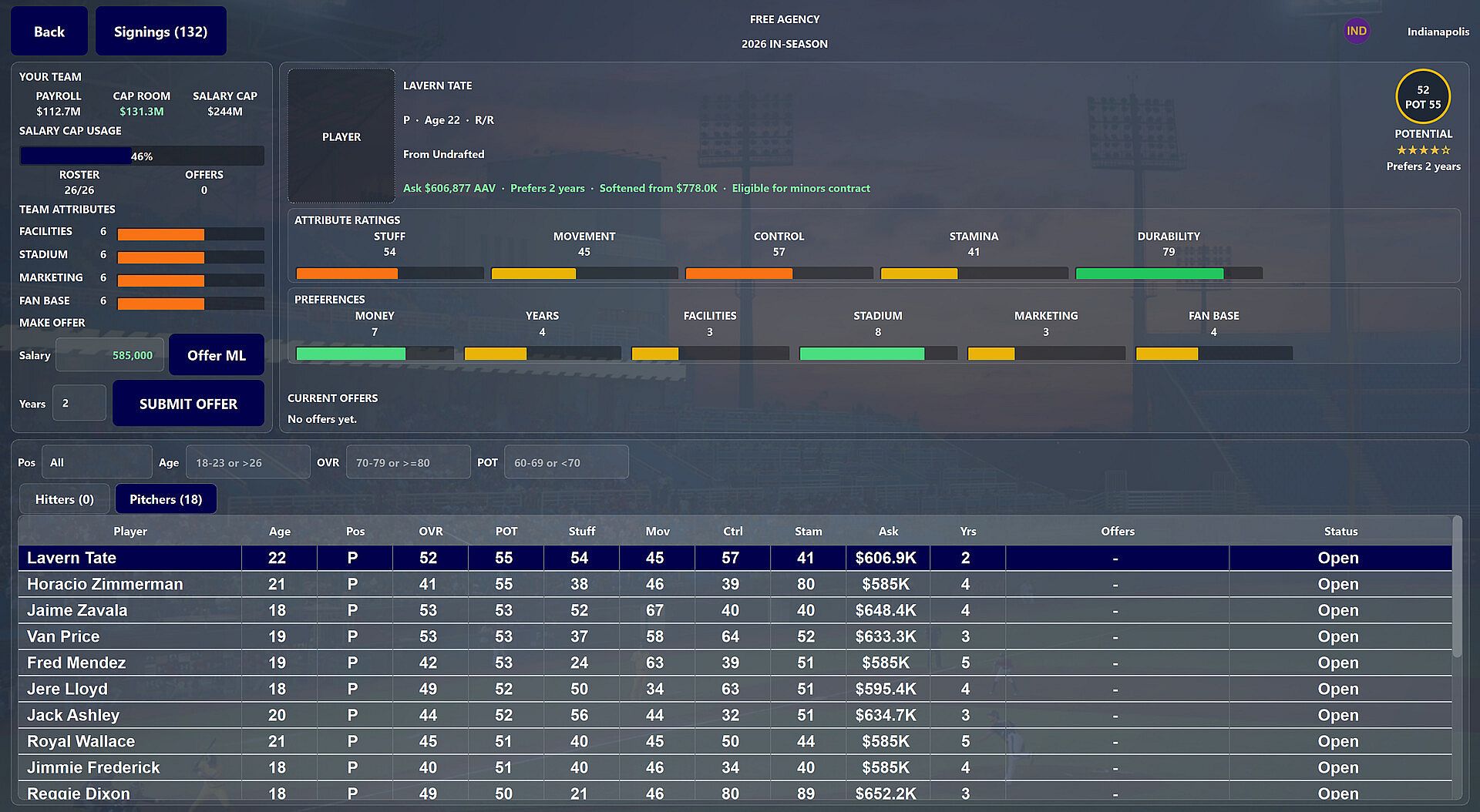Click the Years input field
Viewport: 1480px width, 812px height.
coord(79,403)
